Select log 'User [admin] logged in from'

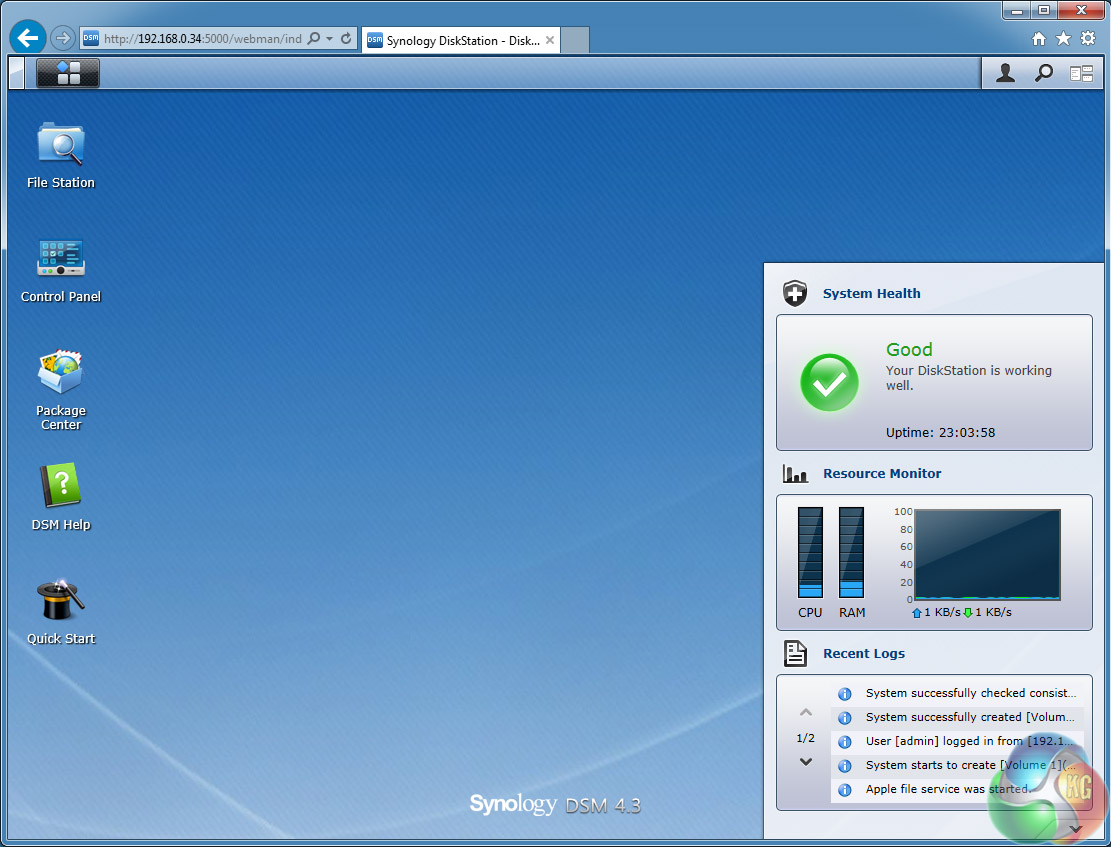[x=957, y=741]
